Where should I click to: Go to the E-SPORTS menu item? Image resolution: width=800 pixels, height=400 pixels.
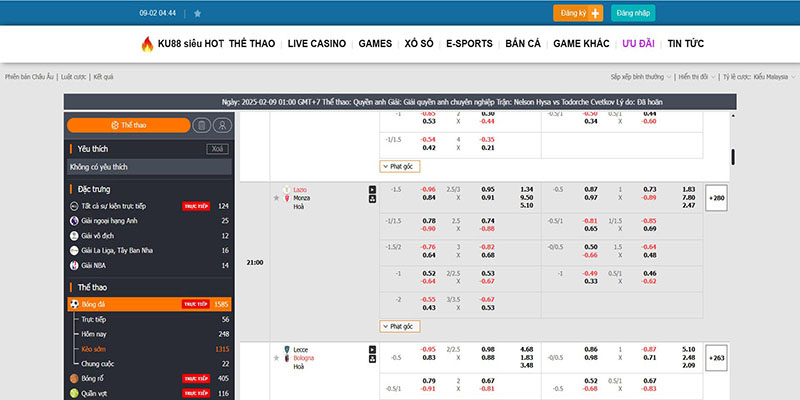pos(470,44)
